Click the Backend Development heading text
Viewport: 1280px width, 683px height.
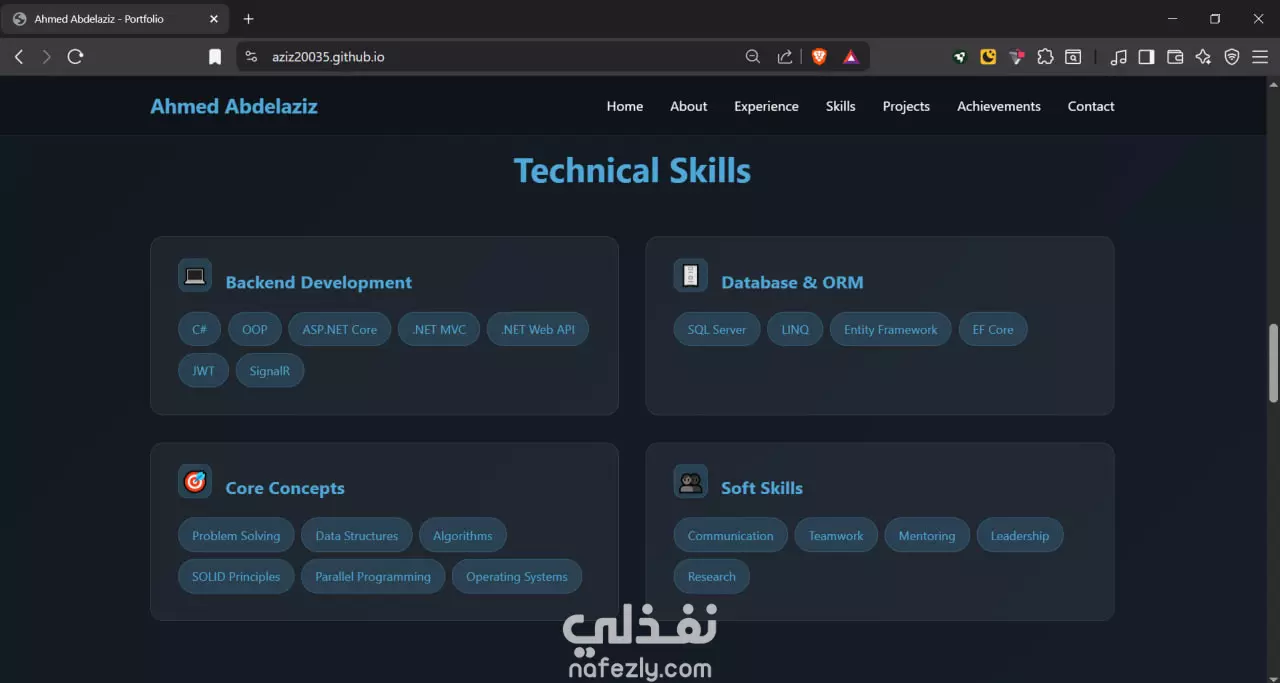(x=319, y=282)
